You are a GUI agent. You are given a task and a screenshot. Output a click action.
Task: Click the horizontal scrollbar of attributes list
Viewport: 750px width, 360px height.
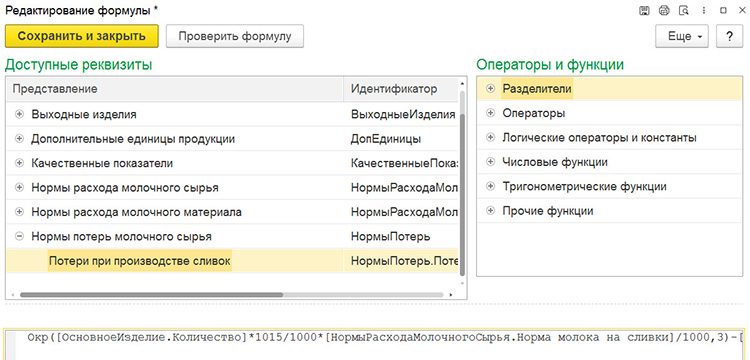pyautogui.click(x=152, y=295)
